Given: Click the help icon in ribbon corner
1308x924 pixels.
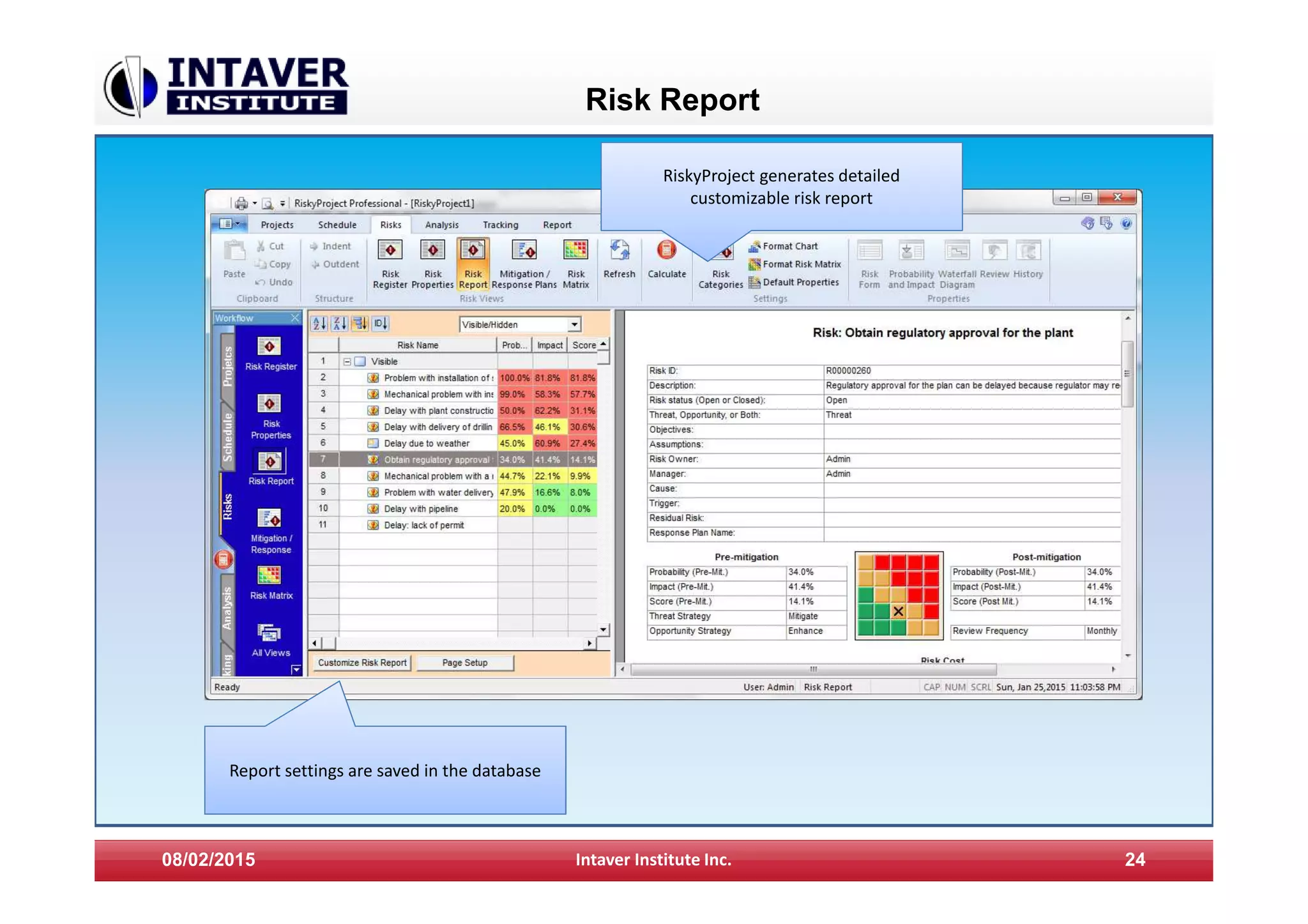Looking at the screenshot, I should [x=1126, y=223].
